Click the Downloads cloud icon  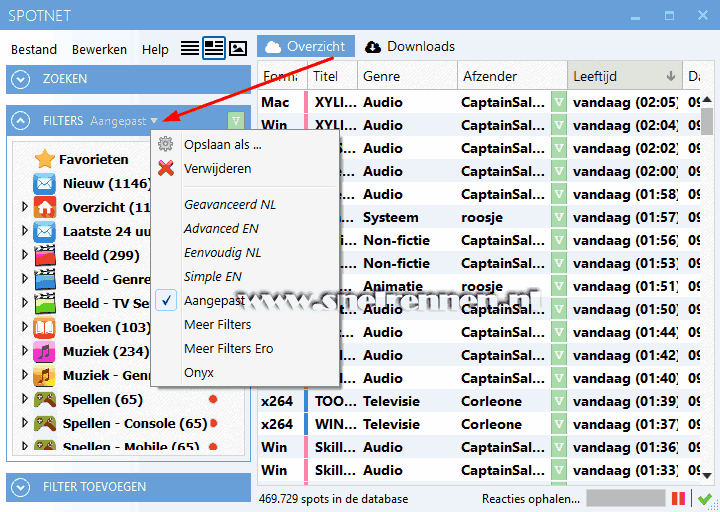(373, 47)
